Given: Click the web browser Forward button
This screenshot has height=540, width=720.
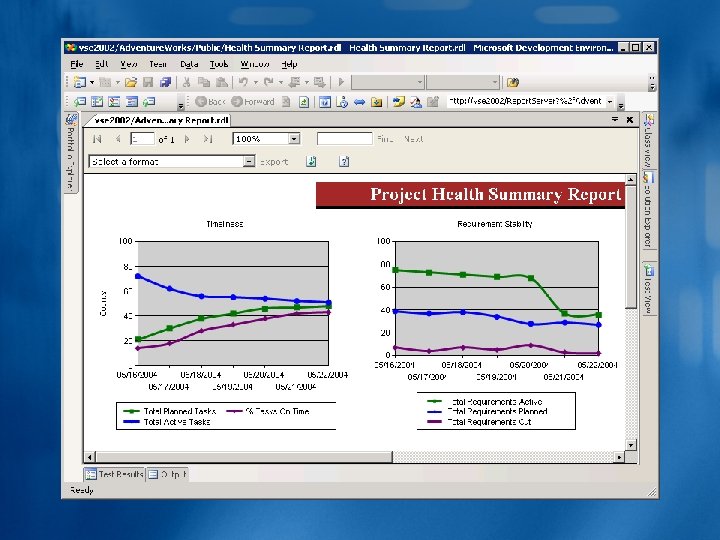Looking at the screenshot, I should pyautogui.click(x=253, y=102).
